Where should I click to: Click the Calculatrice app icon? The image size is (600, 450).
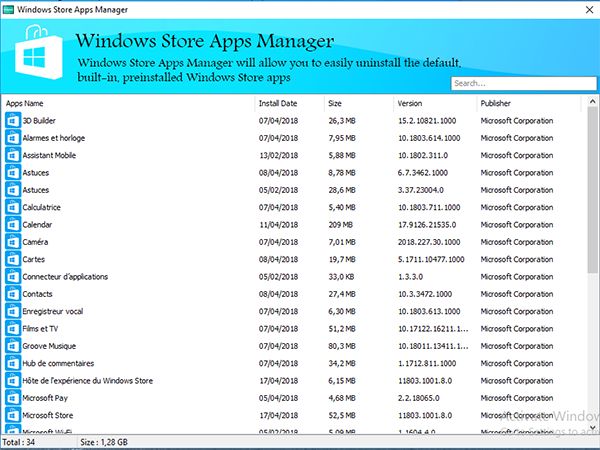[x=13, y=207]
